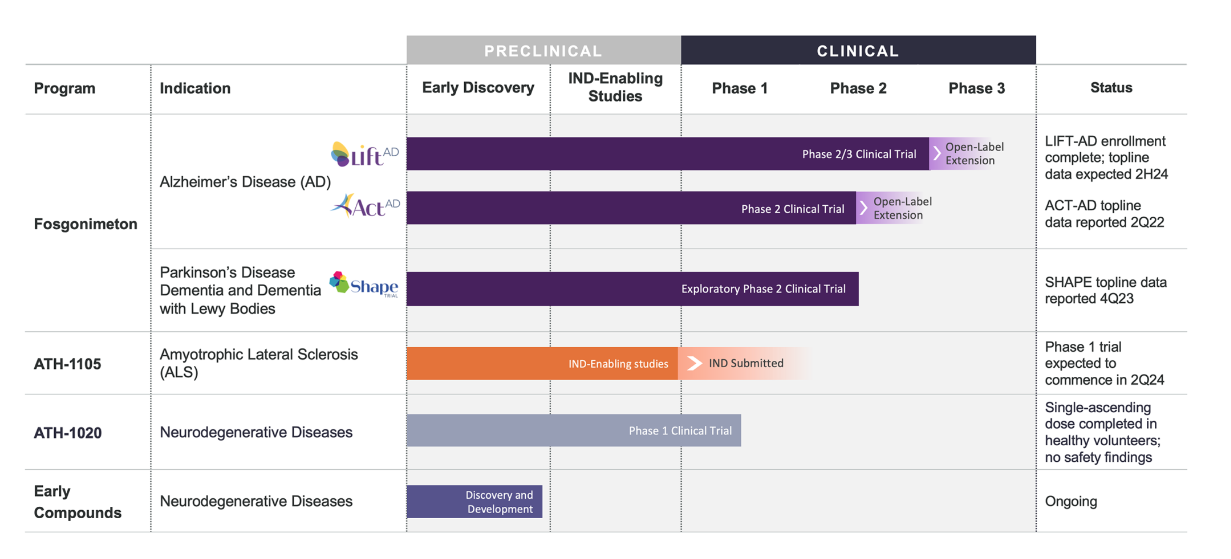Select the PRECLINICAL header tab

pyautogui.click(x=543, y=51)
